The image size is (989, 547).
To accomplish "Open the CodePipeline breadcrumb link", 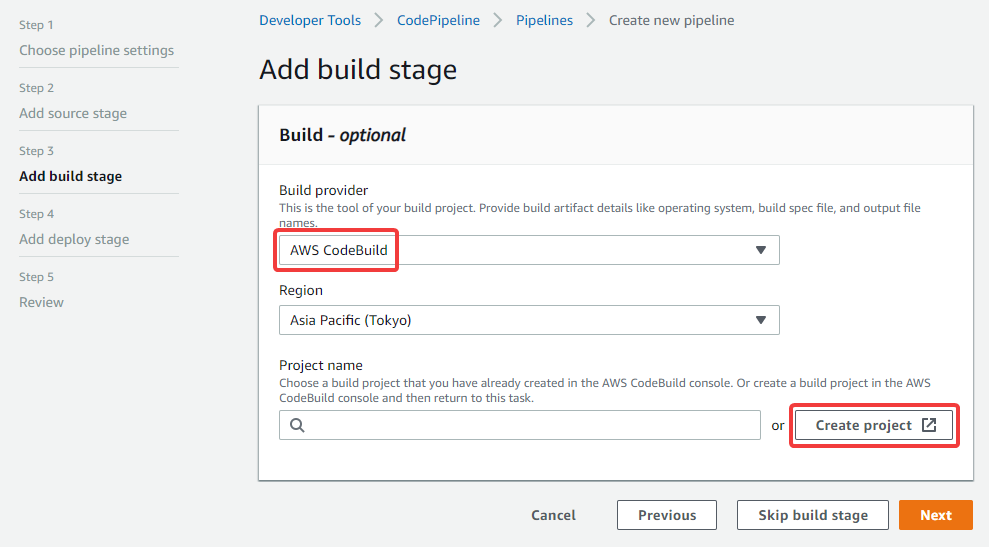I will (x=438, y=20).
